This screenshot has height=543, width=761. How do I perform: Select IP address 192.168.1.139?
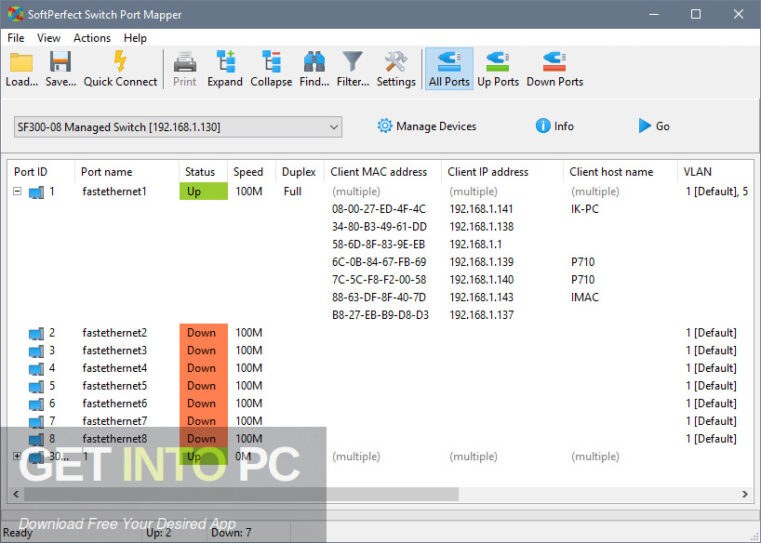pos(481,262)
